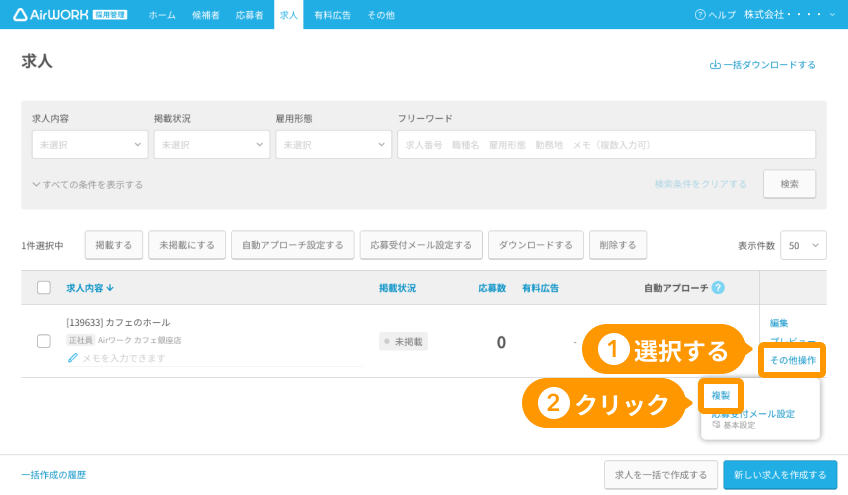
Task: Click the 検索 button
Action: [x=790, y=184]
